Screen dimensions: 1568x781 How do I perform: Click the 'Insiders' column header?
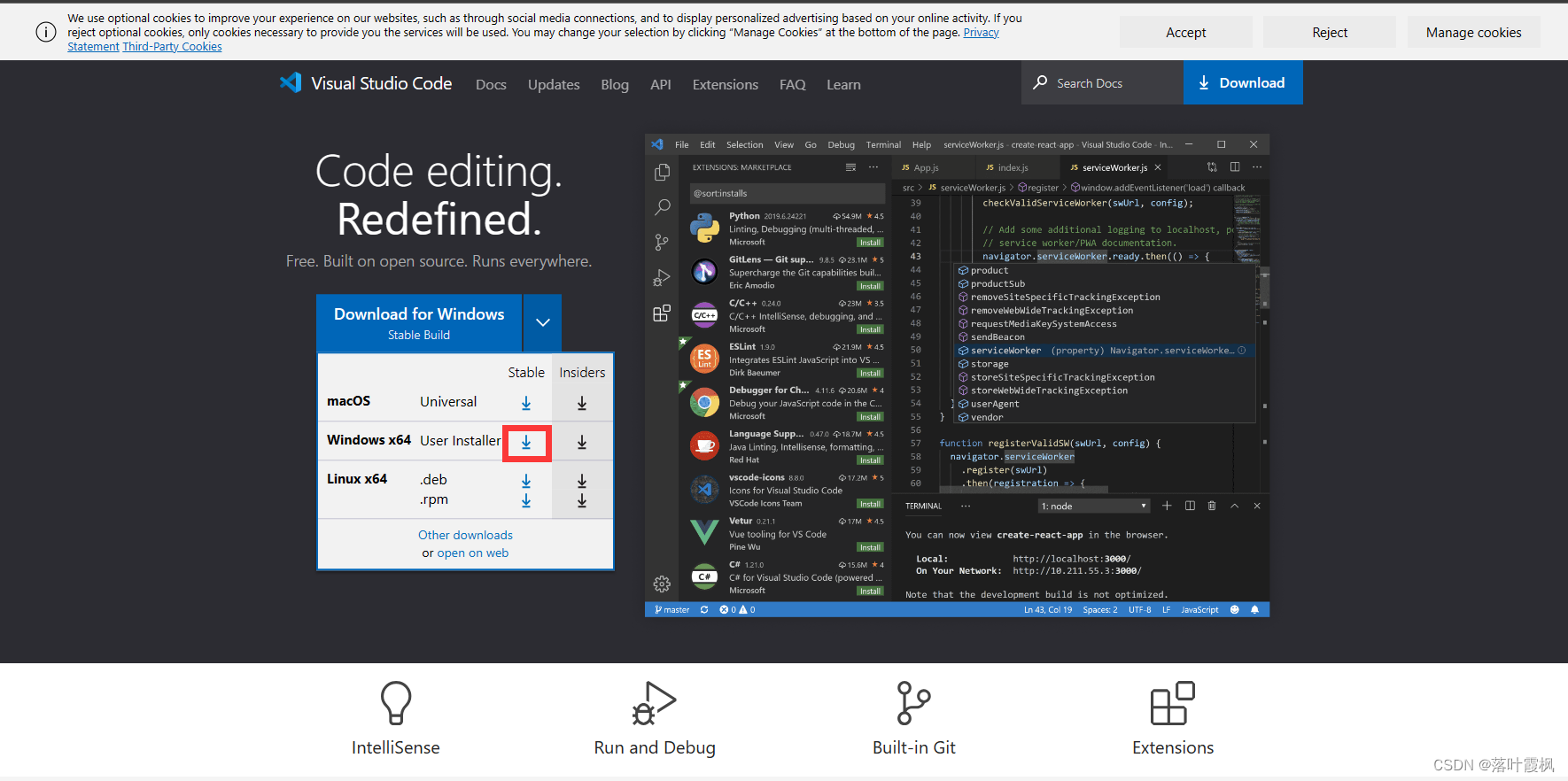[582, 373]
